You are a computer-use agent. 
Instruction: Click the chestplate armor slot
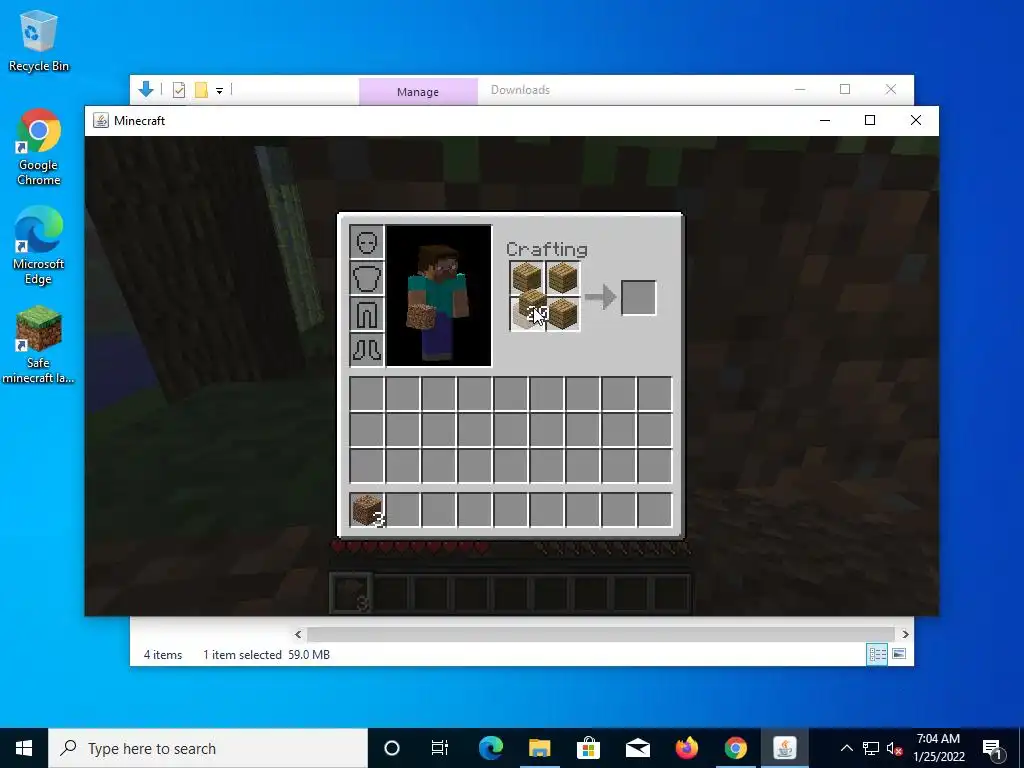click(366, 278)
